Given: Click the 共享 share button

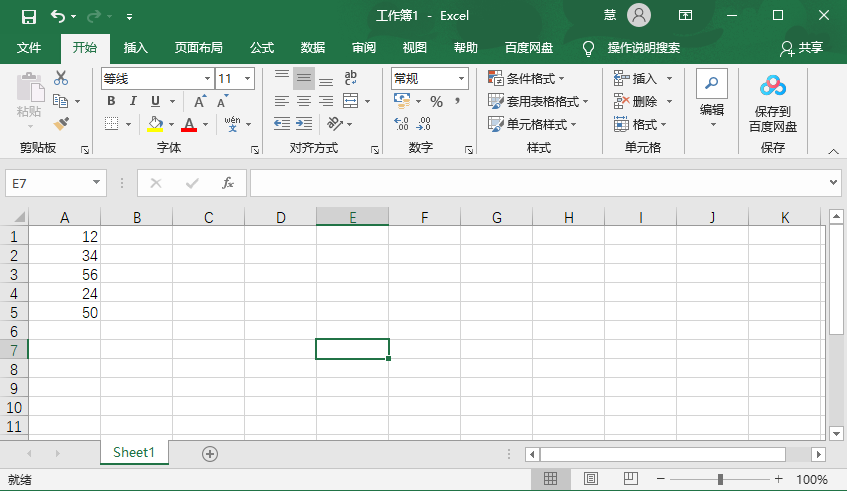Looking at the screenshot, I should (802, 47).
